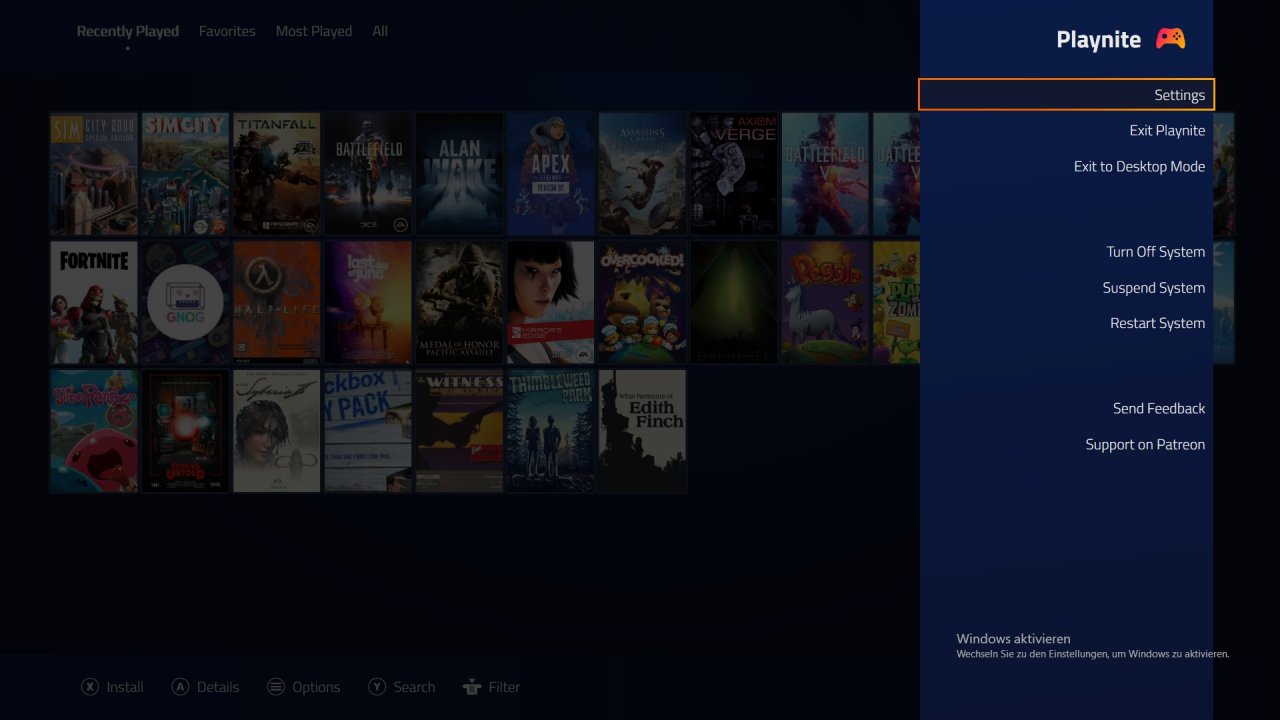This screenshot has height=720, width=1280.
Task: Select Exit Playnite
Action: (1167, 131)
